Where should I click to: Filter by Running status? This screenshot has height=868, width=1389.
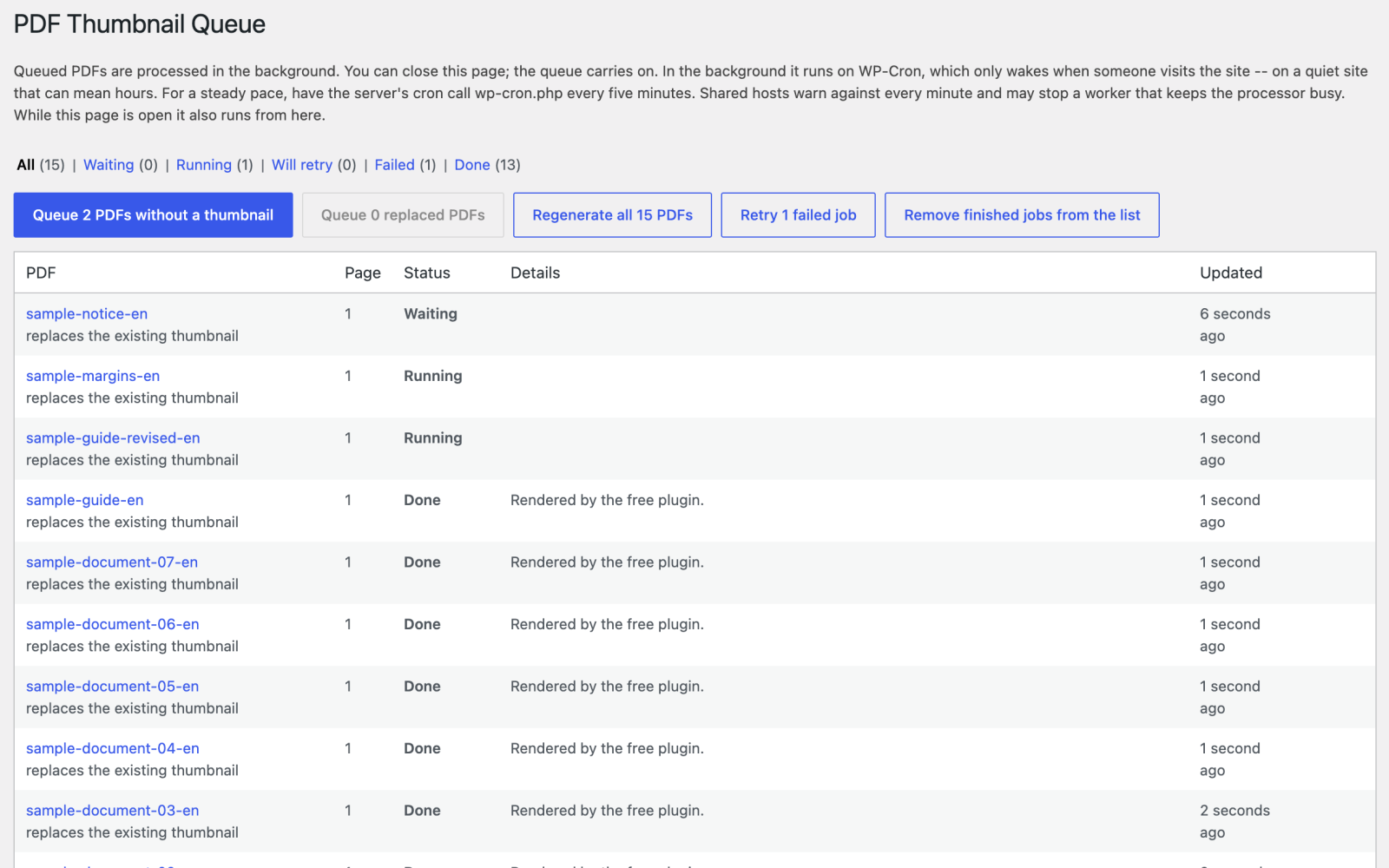tap(204, 165)
